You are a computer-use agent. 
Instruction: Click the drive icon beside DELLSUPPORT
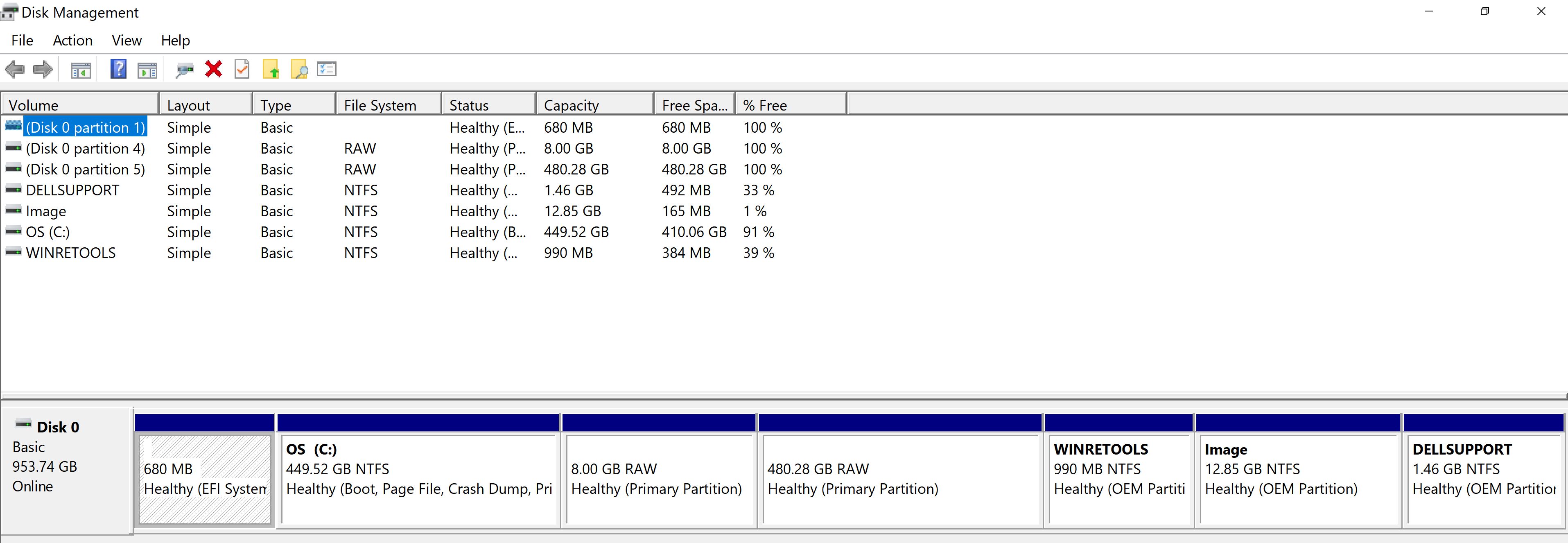(x=14, y=189)
